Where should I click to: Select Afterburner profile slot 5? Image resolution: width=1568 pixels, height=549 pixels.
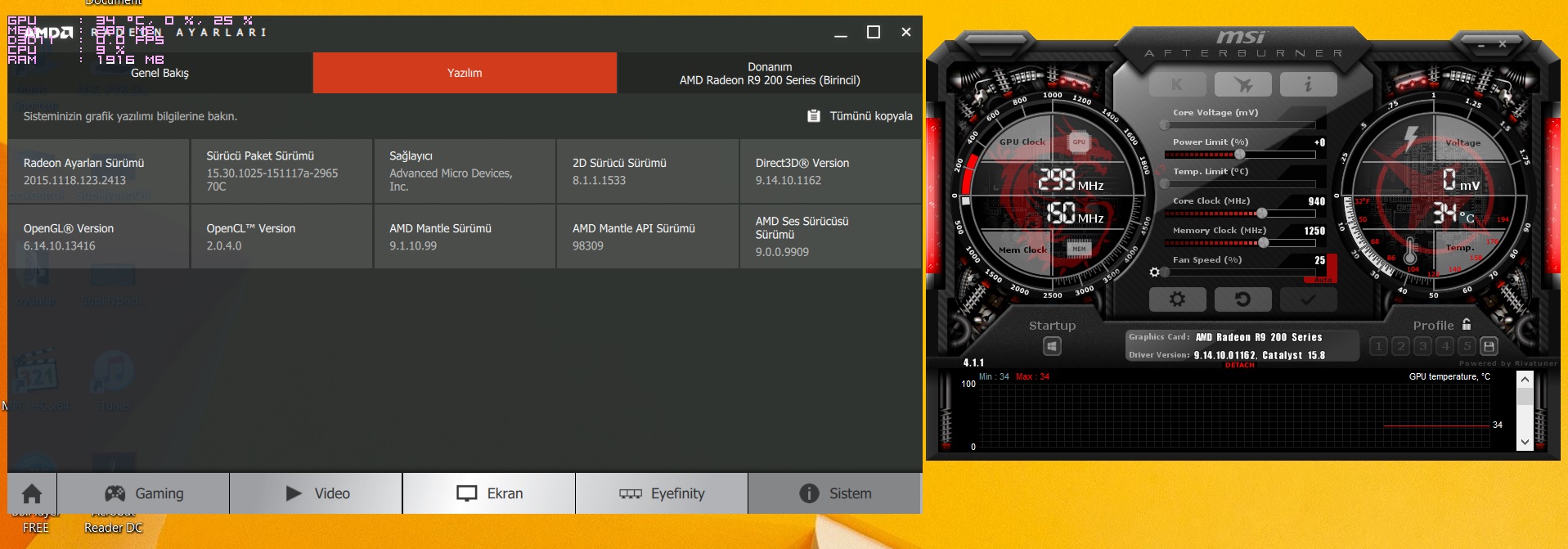point(1467,347)
